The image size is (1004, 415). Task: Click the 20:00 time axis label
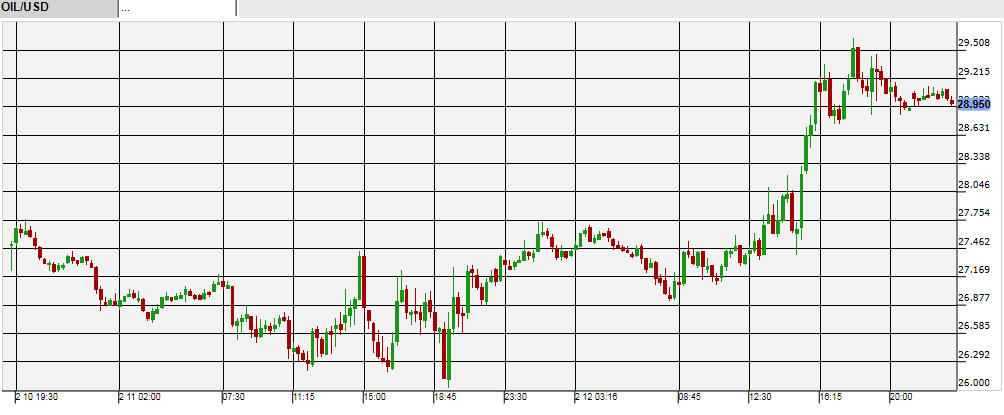pos(904,398)
